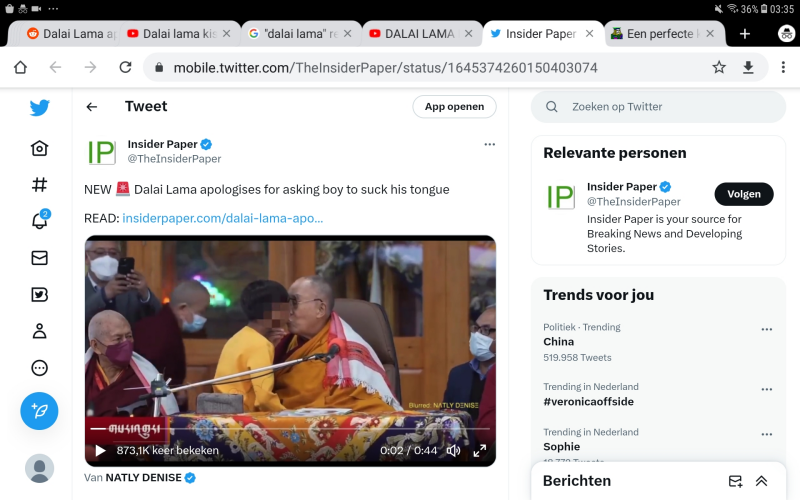Open Twitter Blue icon in sidebar
800x500 pixels.
click(x=39, y=294)
